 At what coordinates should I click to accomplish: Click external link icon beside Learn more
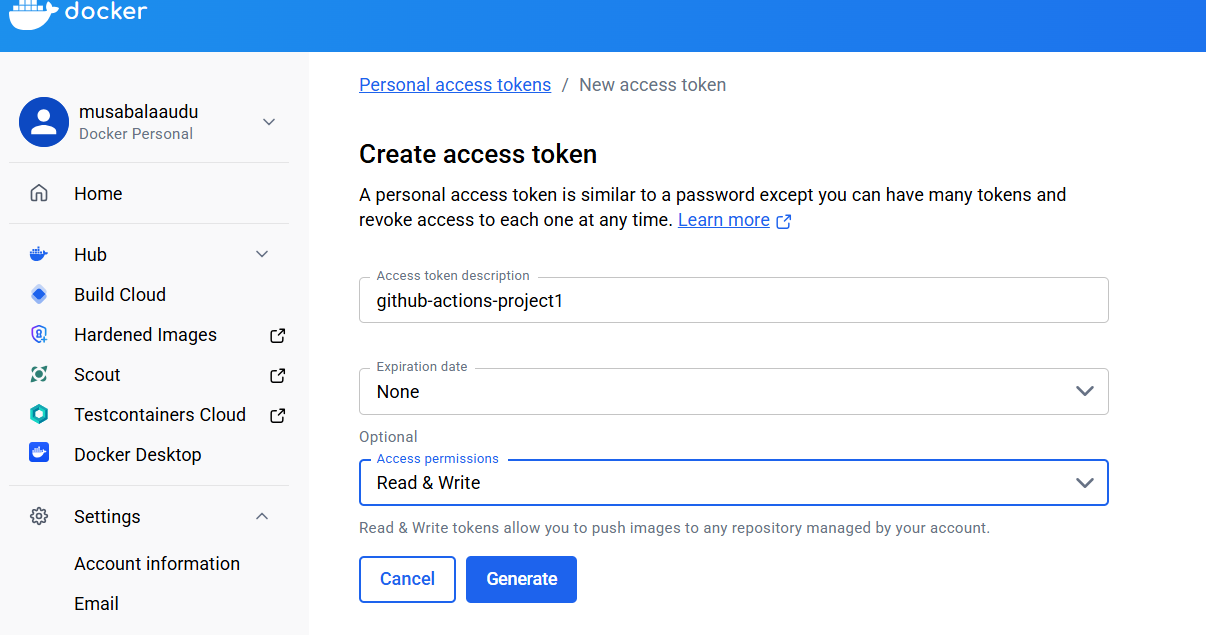click(784, 221)
